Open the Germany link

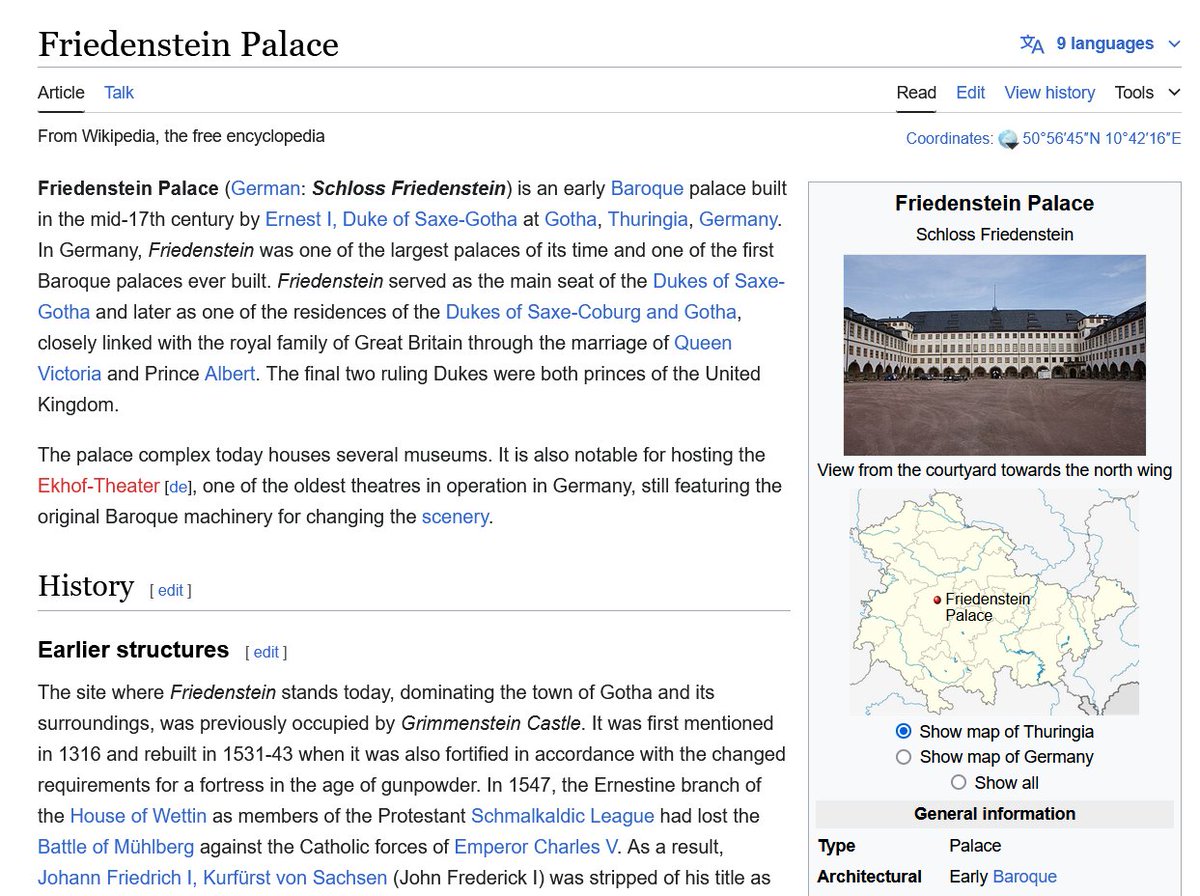click(x=738, y=219)
